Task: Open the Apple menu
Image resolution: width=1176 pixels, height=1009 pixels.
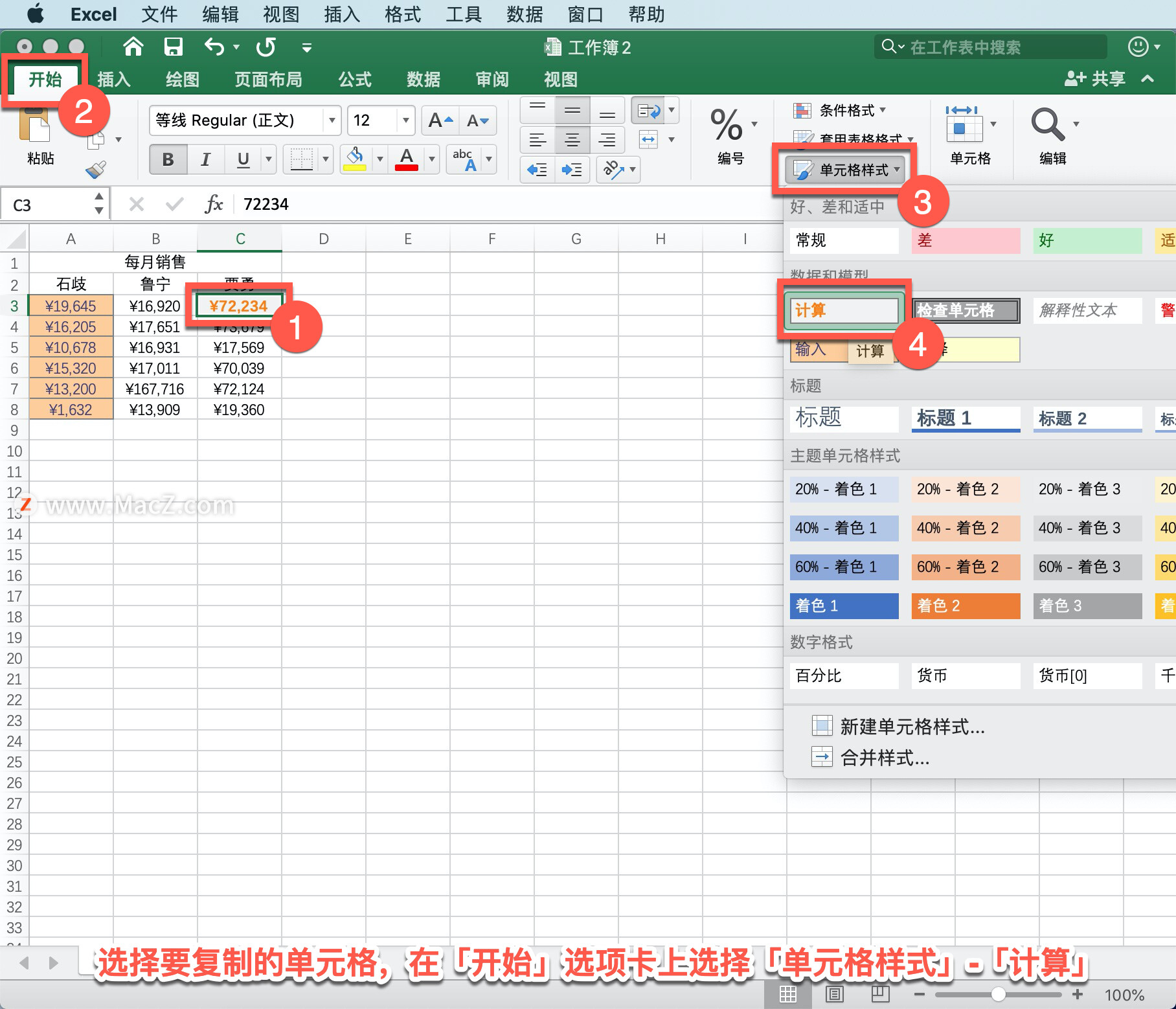Action: (36, 14)
